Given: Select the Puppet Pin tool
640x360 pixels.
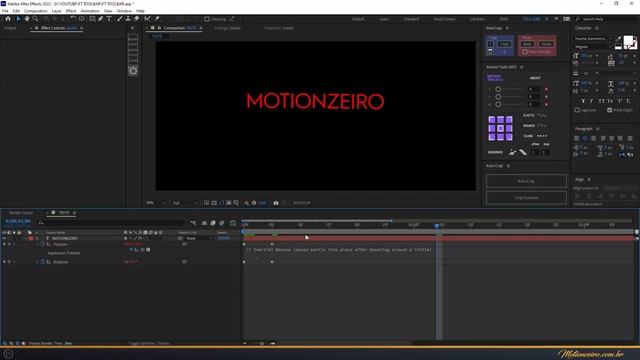Looking at the screenshot, I should pos(157,19).
